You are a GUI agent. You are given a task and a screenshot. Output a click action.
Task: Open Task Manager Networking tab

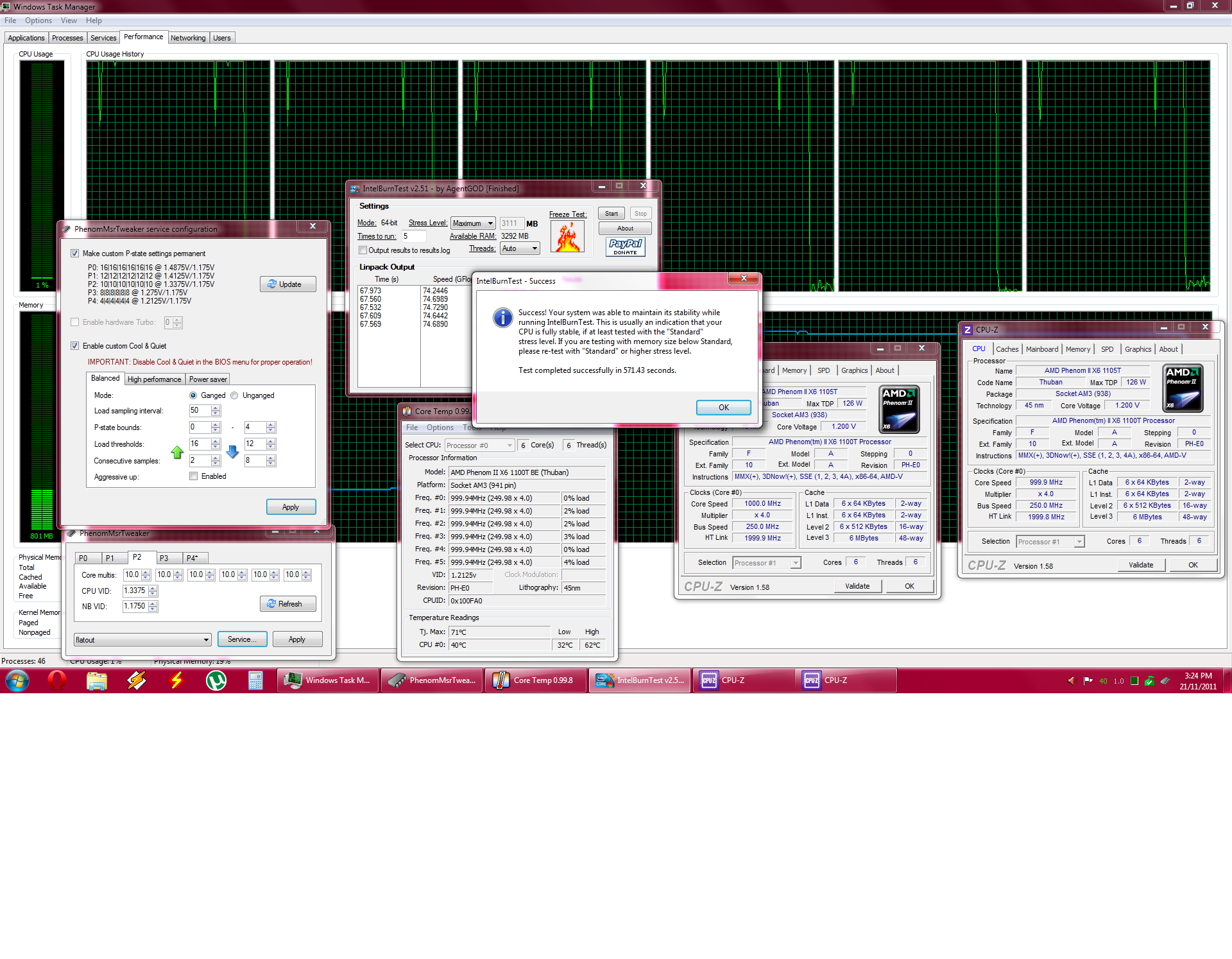188,38
